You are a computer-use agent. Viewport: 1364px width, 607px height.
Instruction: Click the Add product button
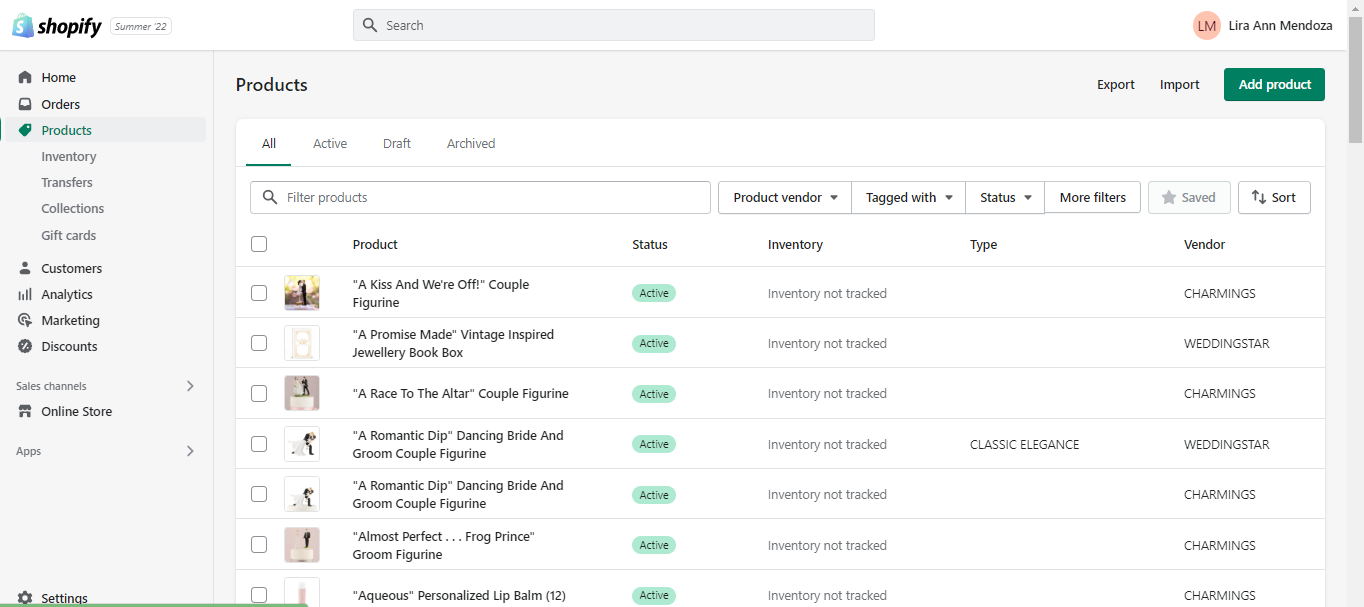(1274, 85)
